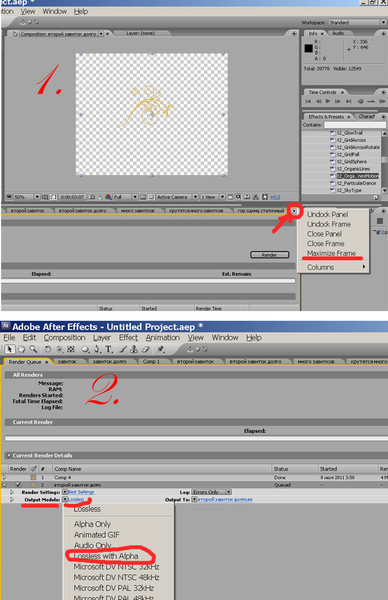The width and height of the screenshot is (388, 600).
Task: Select Animated GIF output template
Action: [x=96, y=535]
